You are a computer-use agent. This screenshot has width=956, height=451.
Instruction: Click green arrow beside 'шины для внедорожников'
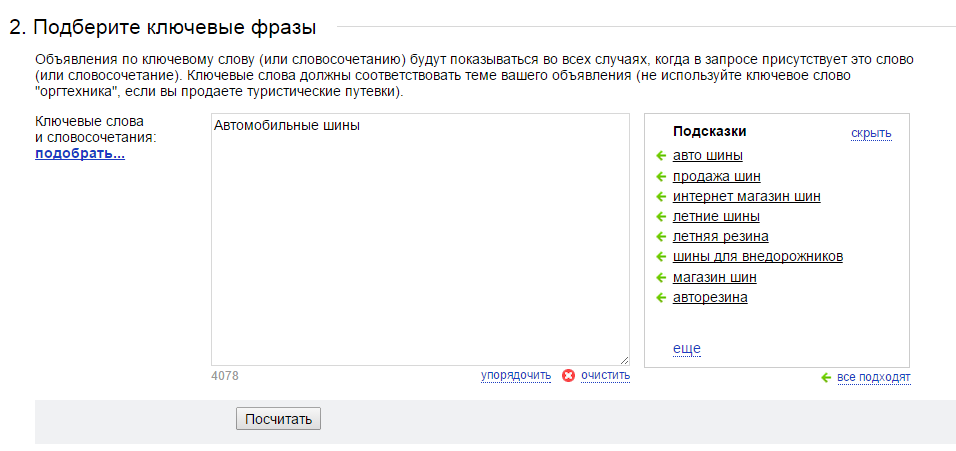point(661,257)
